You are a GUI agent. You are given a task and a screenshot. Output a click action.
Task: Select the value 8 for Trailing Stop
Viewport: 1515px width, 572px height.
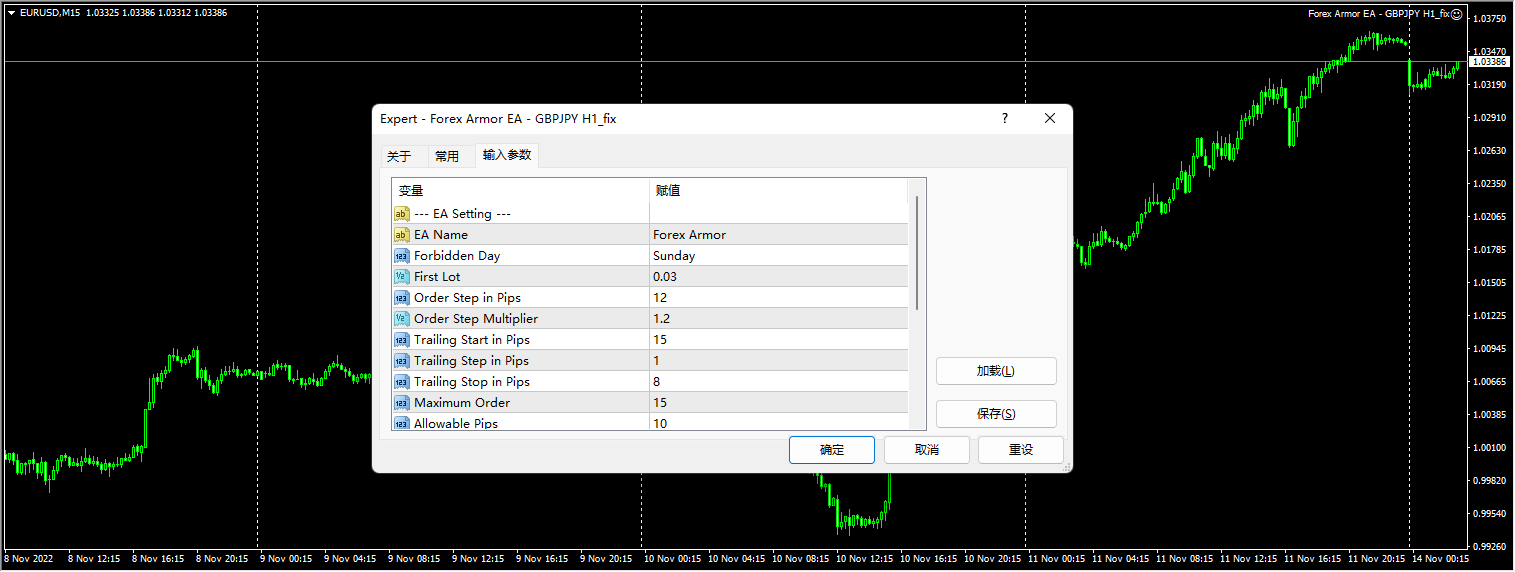click(779, 382)
